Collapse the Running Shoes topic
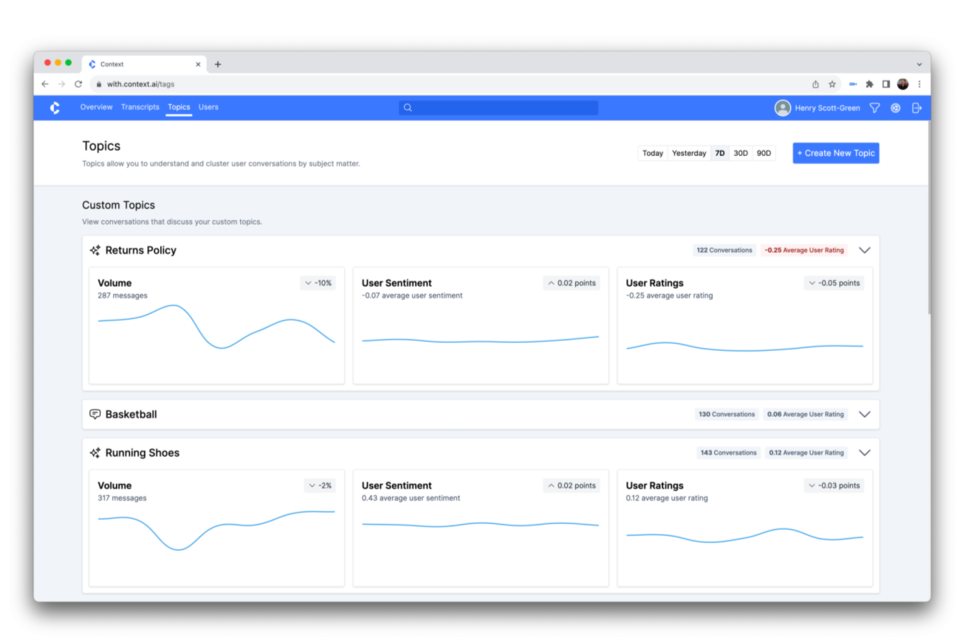The height and width of the screenshot is (640, 960). pos(865,452)
